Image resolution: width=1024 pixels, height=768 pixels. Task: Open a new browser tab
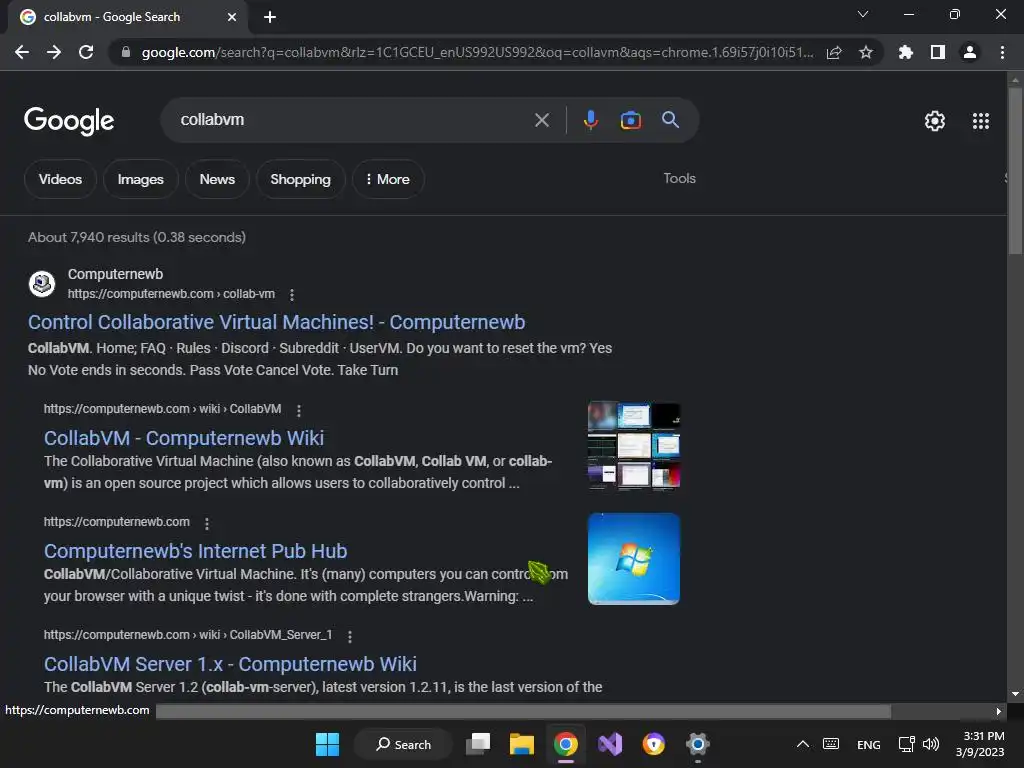coord(270,17)
